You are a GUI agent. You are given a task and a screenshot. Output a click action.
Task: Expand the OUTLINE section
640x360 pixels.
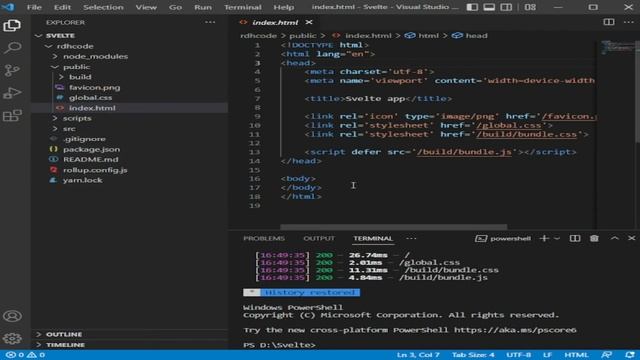point(64,334)
